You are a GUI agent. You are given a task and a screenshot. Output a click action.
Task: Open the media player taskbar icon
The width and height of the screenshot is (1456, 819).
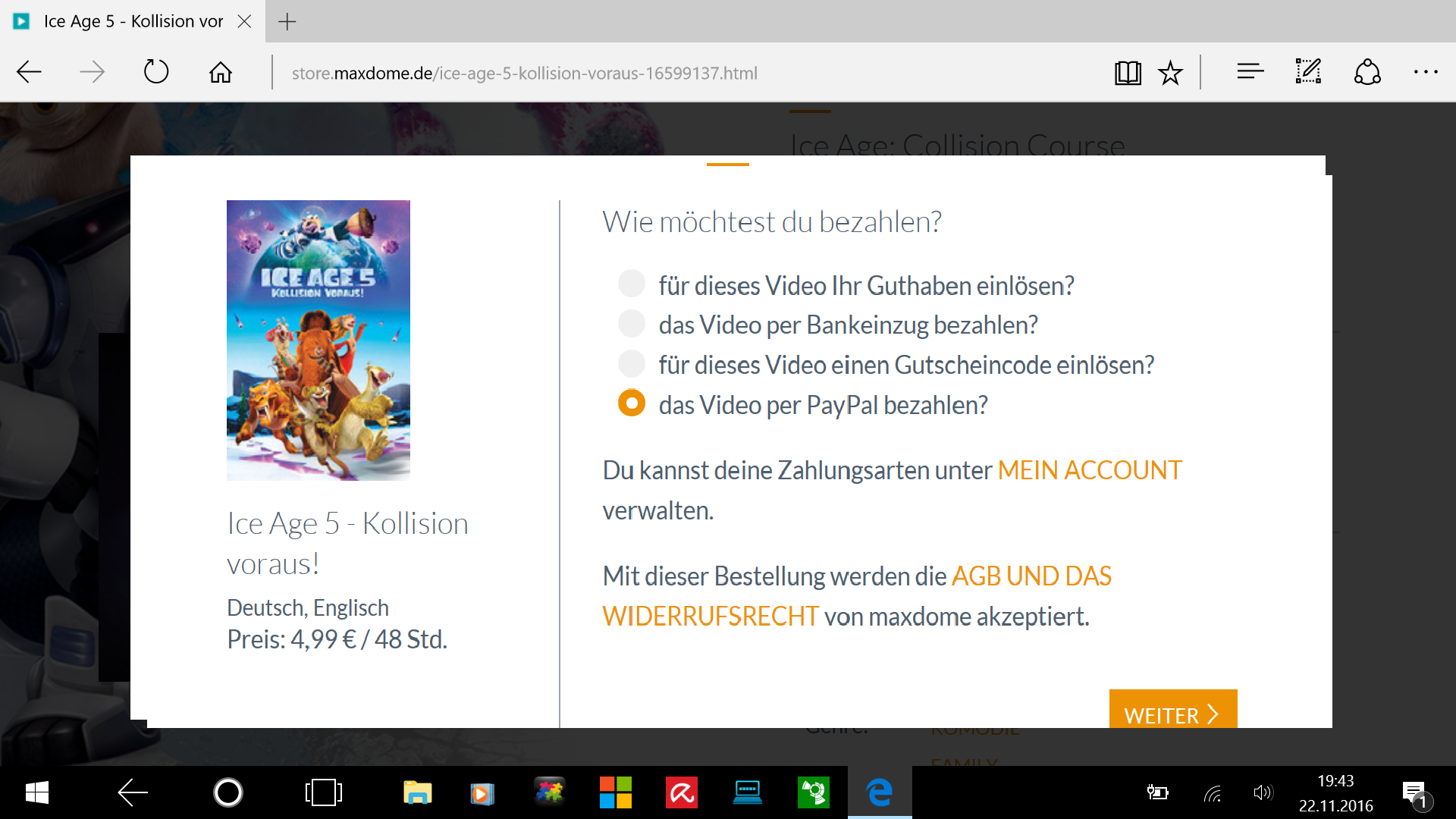tap(482, 793)
